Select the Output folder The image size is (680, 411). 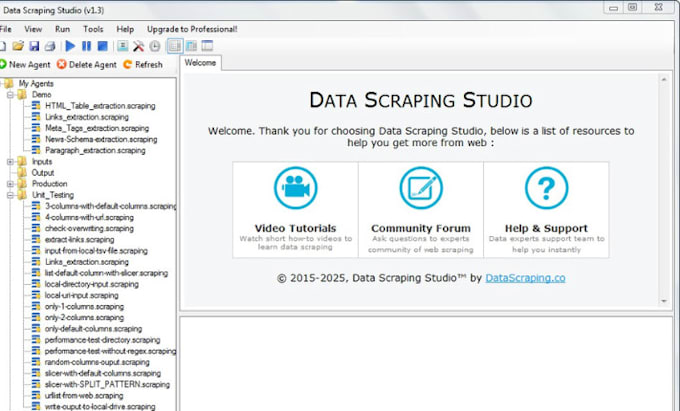click(43, 173)
